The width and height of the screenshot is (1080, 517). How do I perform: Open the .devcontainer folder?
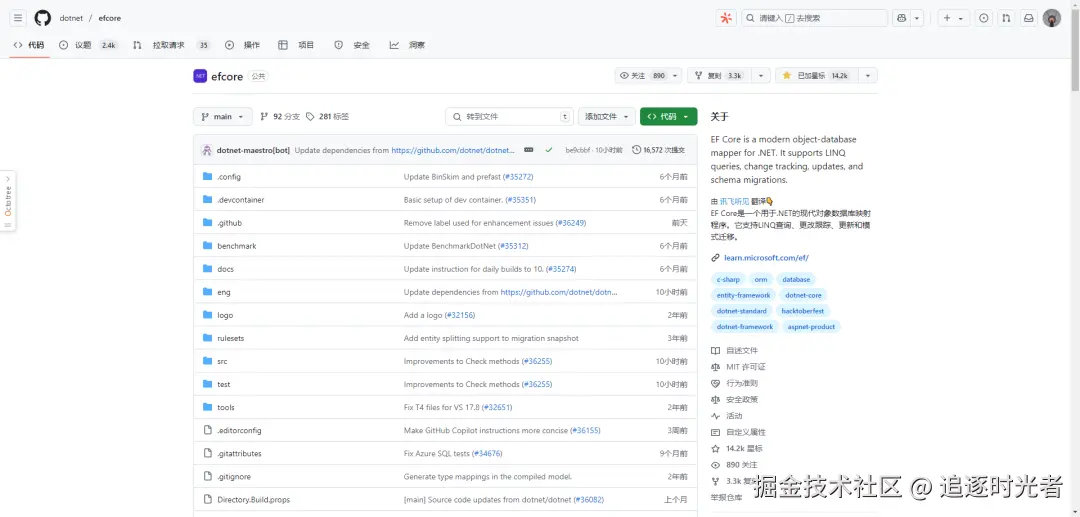(240, 200)
